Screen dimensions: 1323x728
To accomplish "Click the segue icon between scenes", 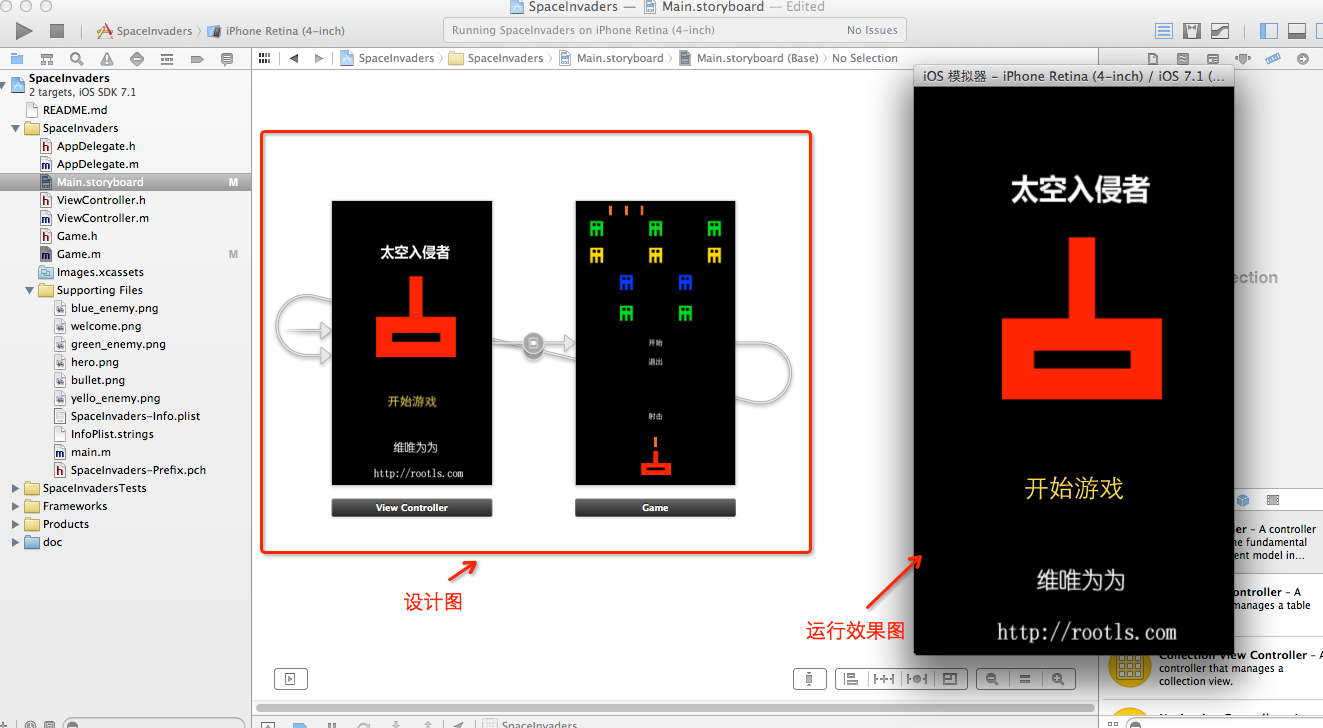I will [x=534, y=343].
